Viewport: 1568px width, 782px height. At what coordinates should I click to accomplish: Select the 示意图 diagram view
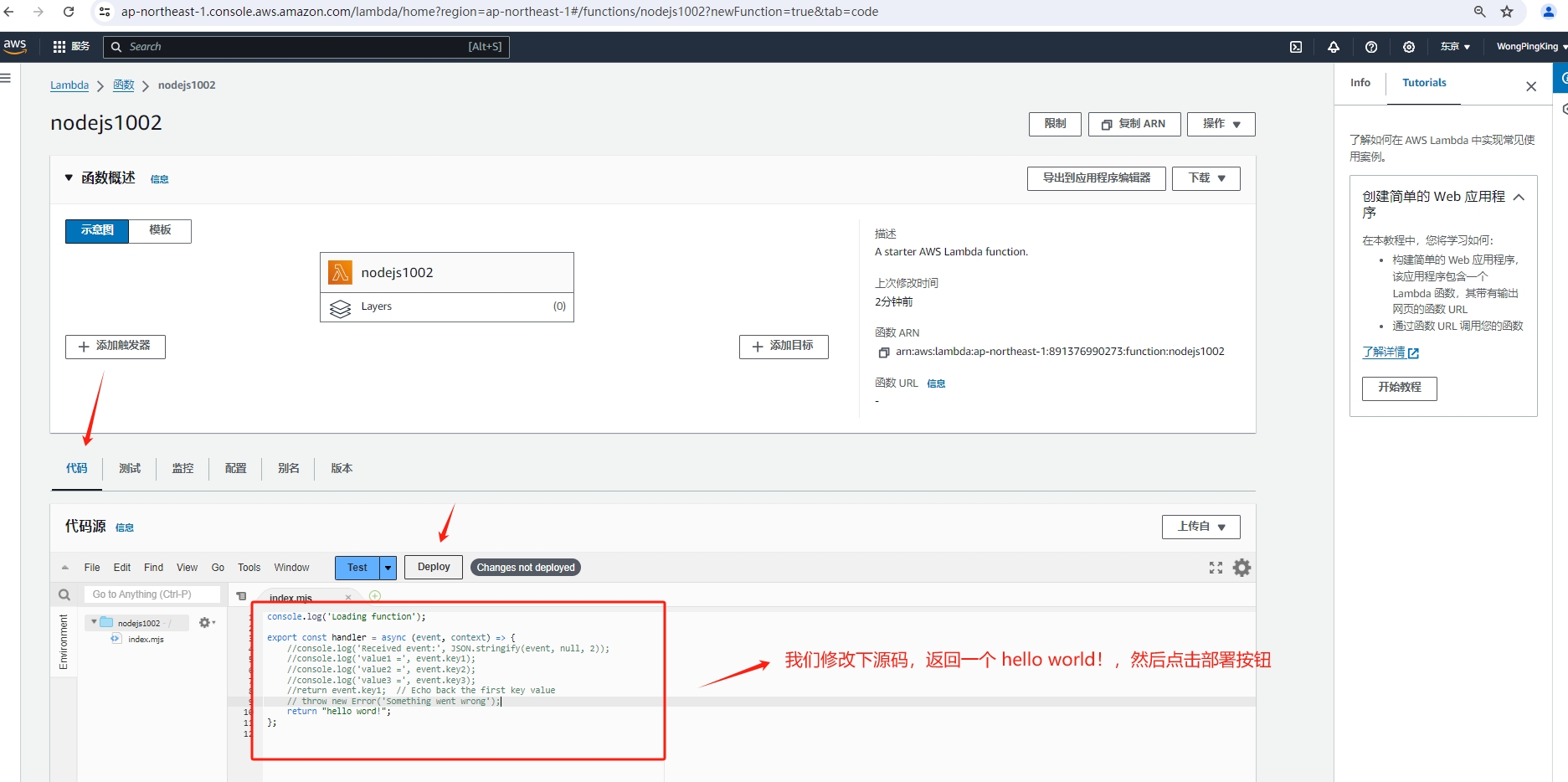(97, 231)
